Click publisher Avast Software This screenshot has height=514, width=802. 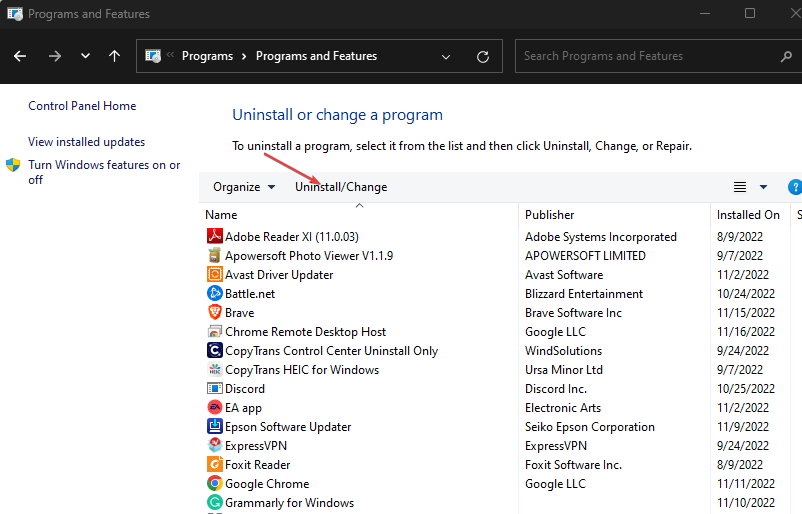point(564,275)
